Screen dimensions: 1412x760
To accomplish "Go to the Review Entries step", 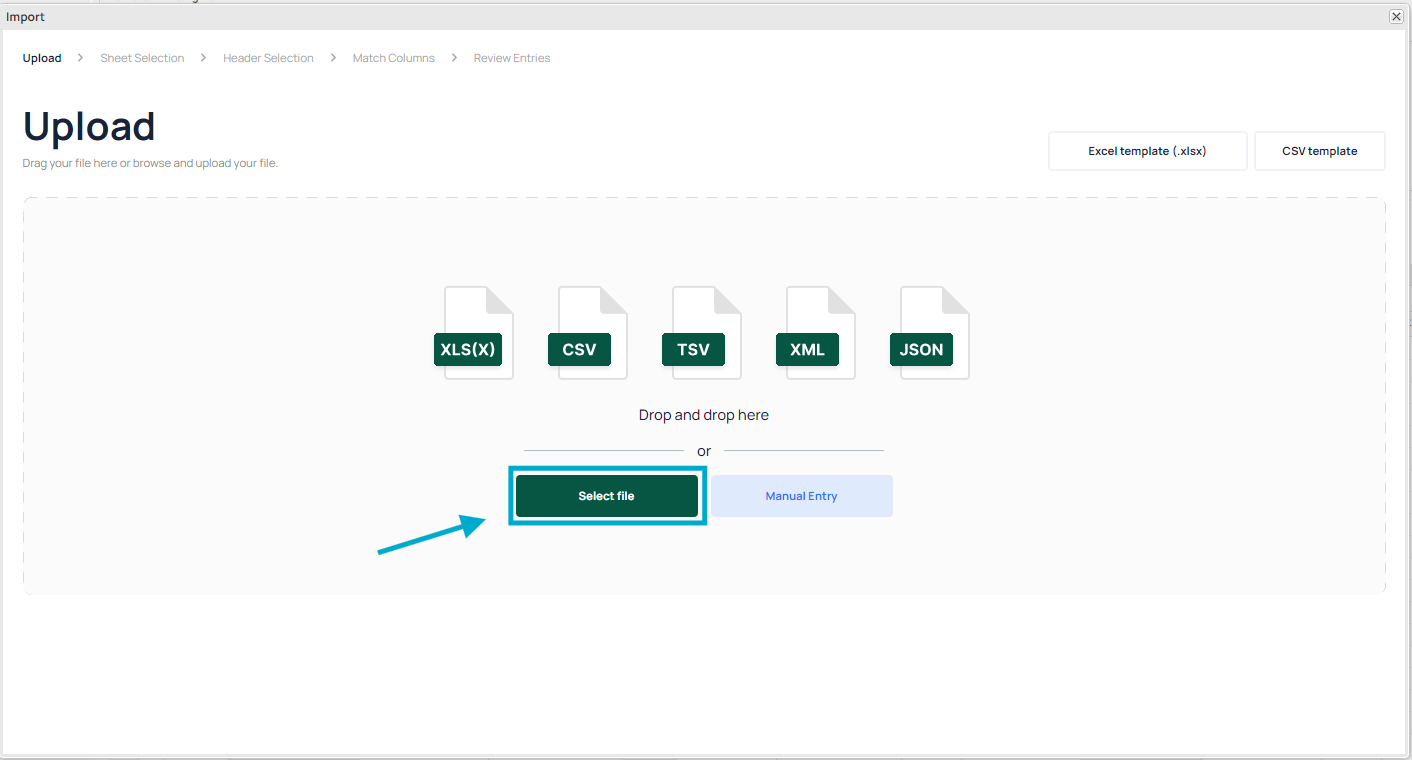I will (x=512, y=58).
